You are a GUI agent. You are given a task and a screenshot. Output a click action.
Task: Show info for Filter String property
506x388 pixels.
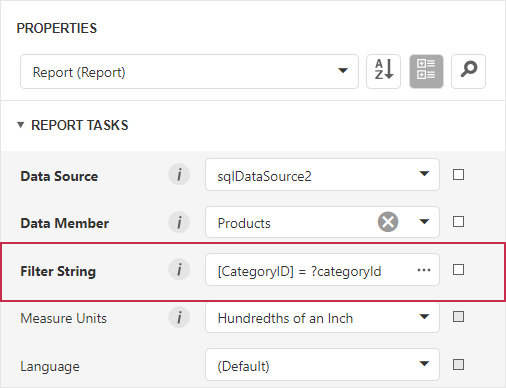tap(179, 269)
